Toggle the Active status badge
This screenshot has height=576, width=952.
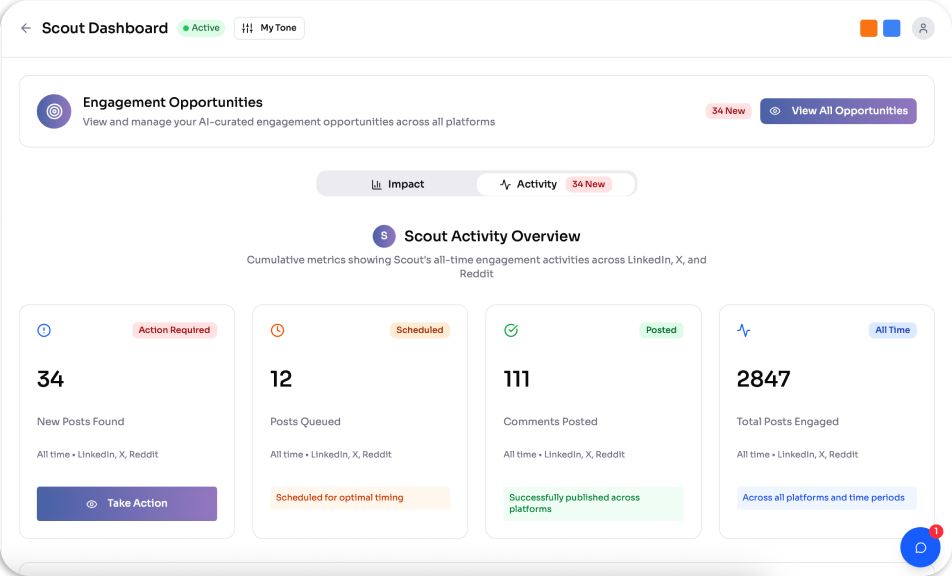[x=201, y=28]
